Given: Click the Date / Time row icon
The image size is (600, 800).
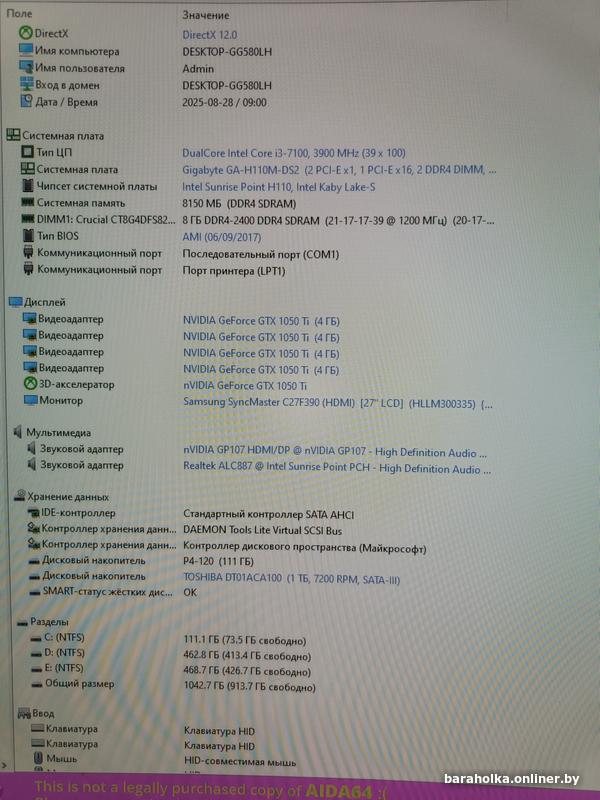Looking at the screenshot, I should (27, 101).
